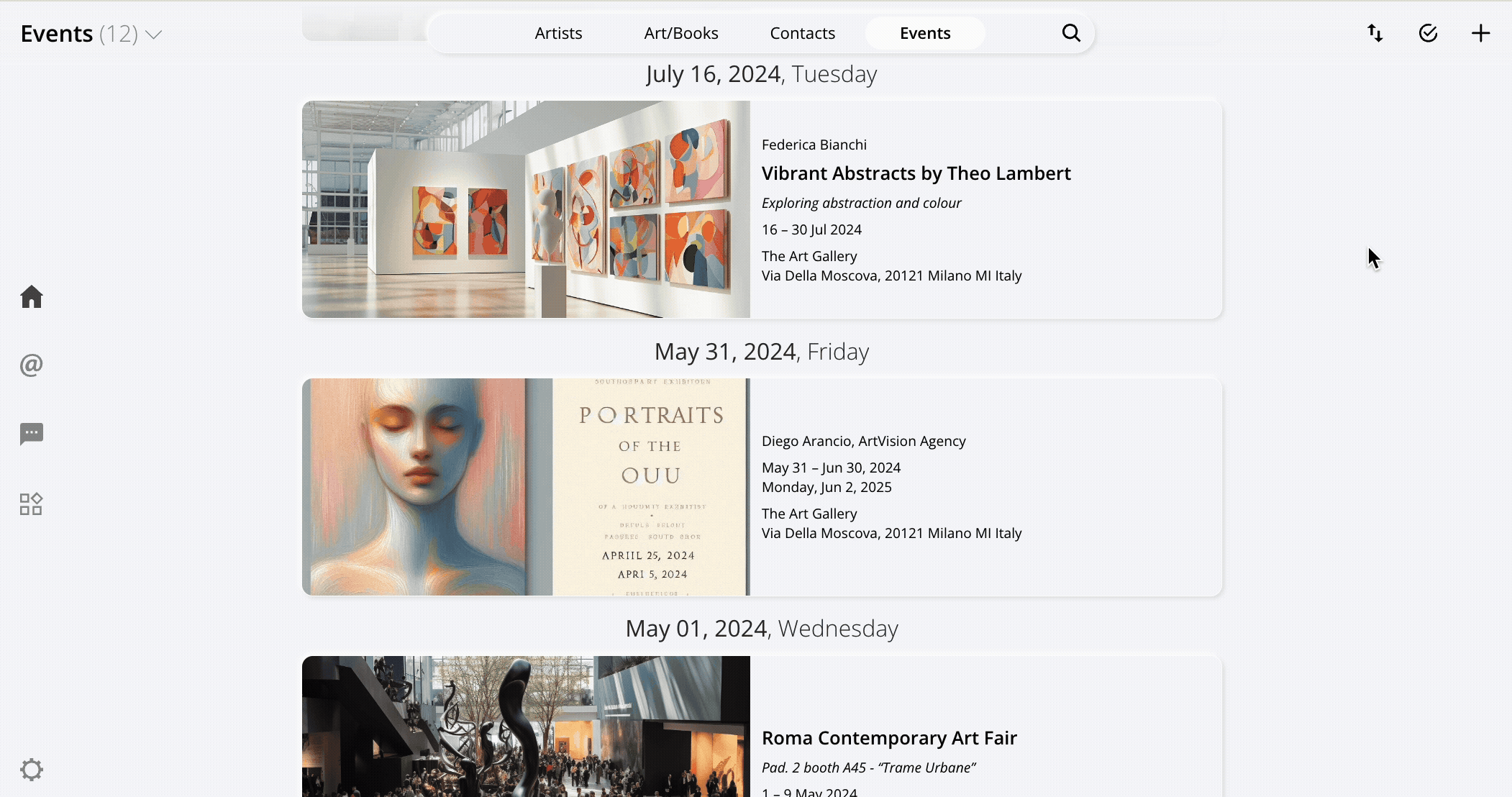
Task: Switch to the Artists tab
Action: point(558,33)
